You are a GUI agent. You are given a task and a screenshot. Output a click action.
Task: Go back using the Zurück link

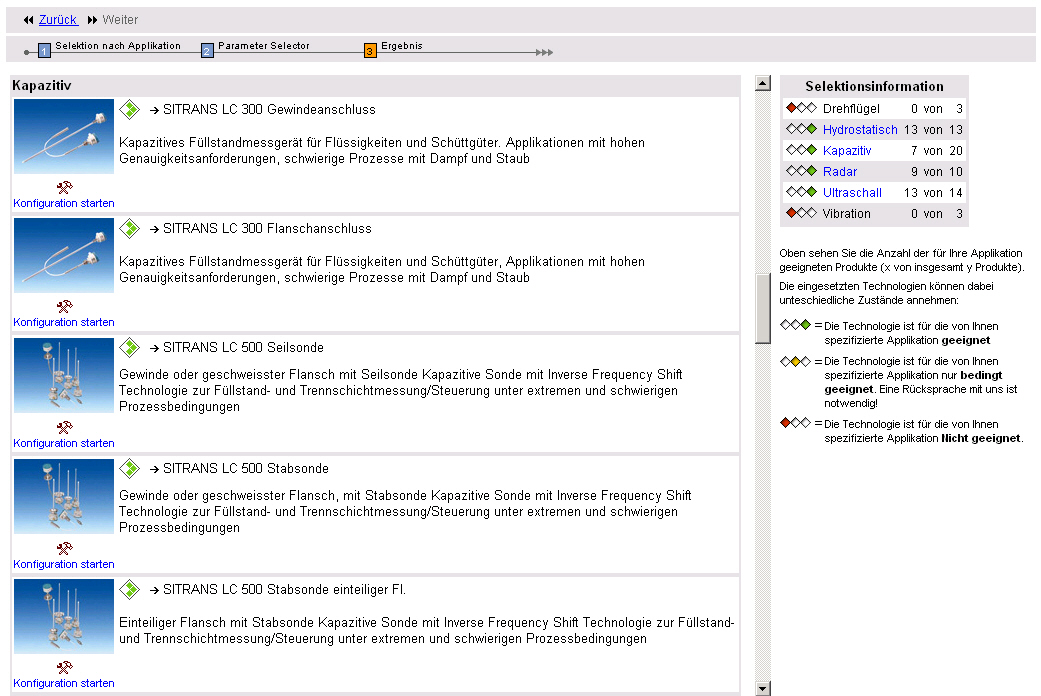[58, 20]
